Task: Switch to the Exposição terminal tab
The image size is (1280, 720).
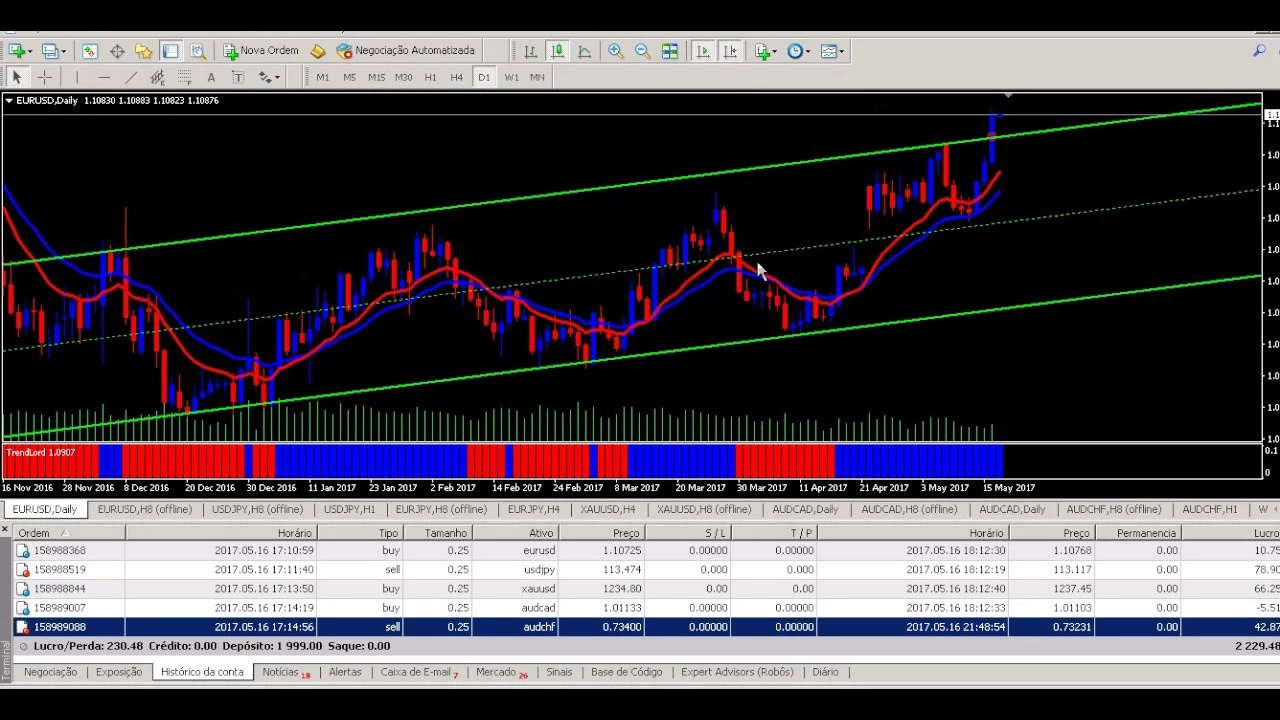Action: coord(119,672)
